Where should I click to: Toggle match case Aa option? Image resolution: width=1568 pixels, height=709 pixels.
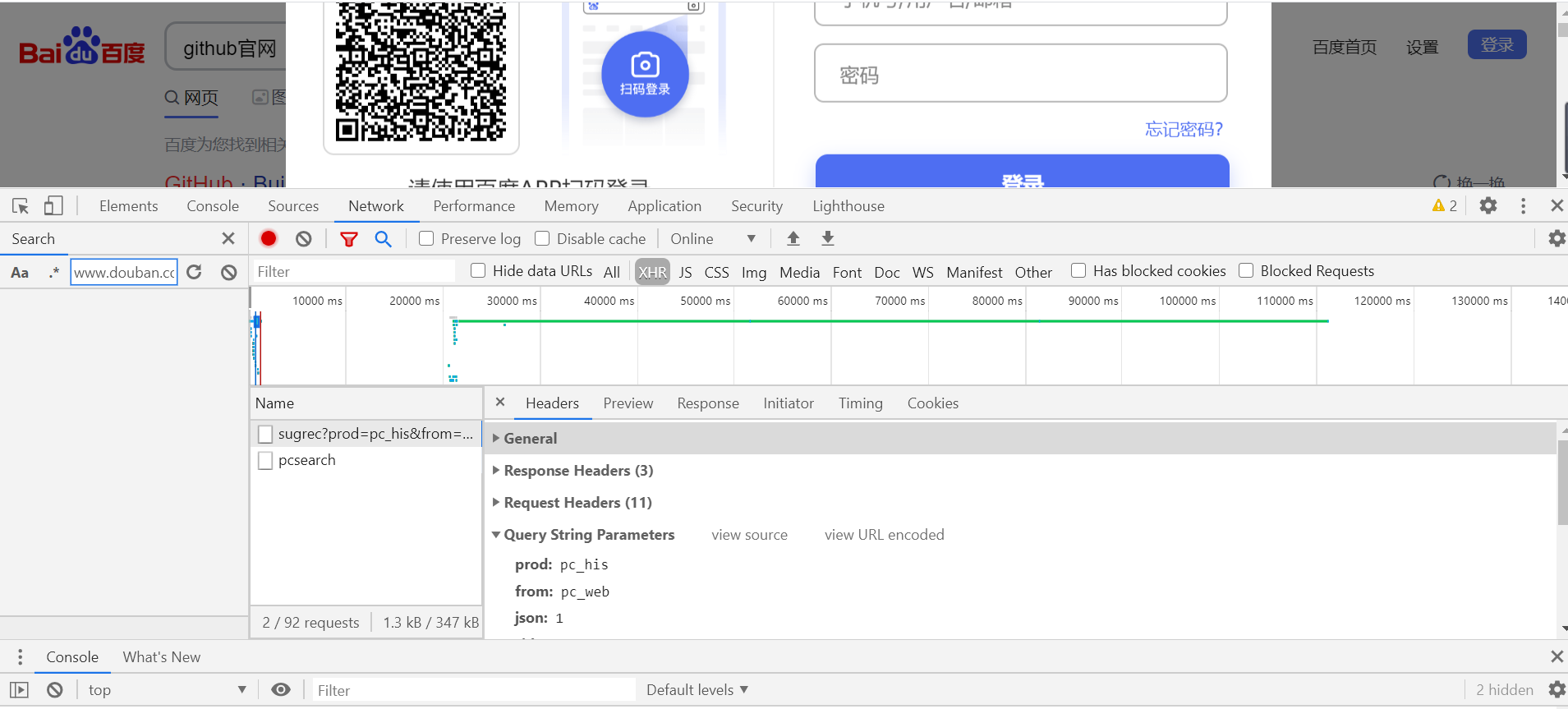coord(20,272)
